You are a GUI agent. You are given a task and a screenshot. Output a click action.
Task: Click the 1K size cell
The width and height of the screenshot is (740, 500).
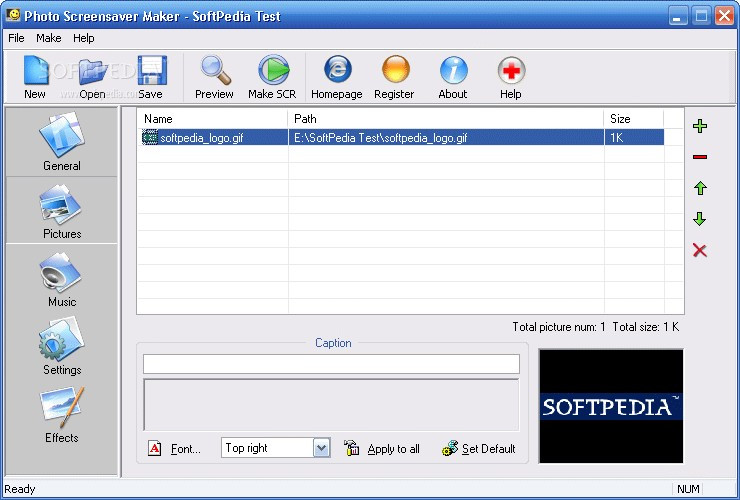pos(617,138)
